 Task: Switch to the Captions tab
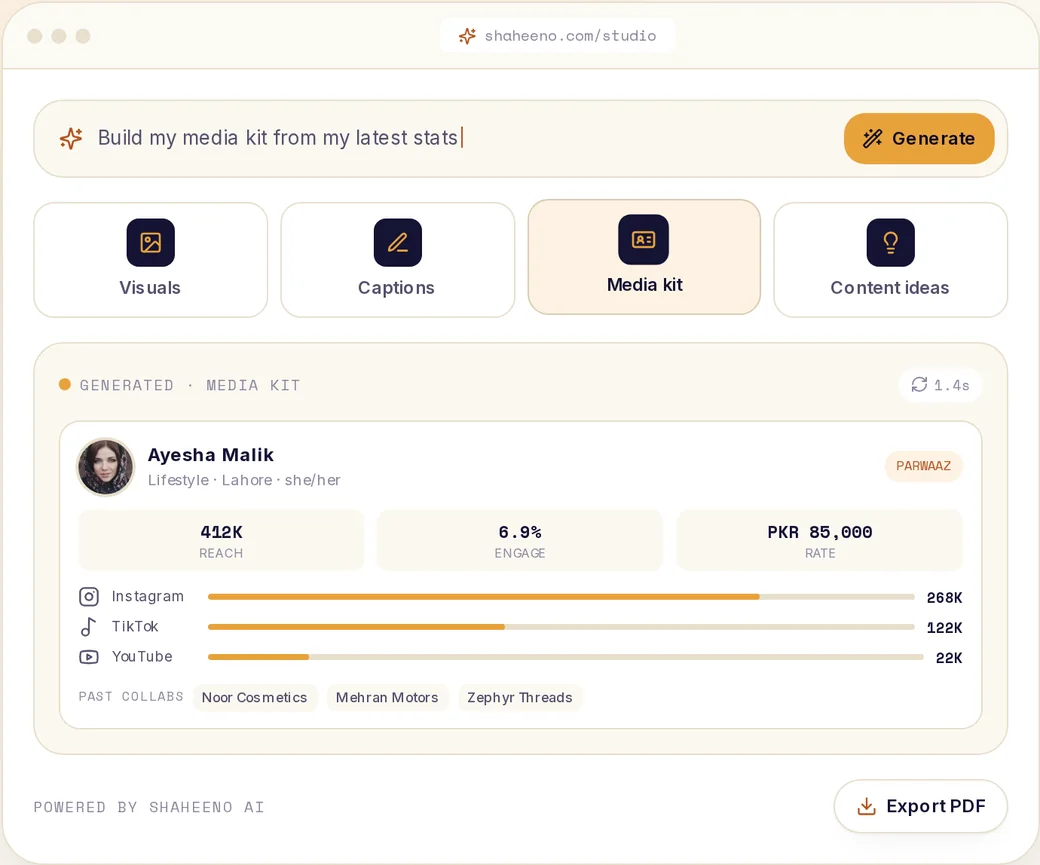click(398, 260)
